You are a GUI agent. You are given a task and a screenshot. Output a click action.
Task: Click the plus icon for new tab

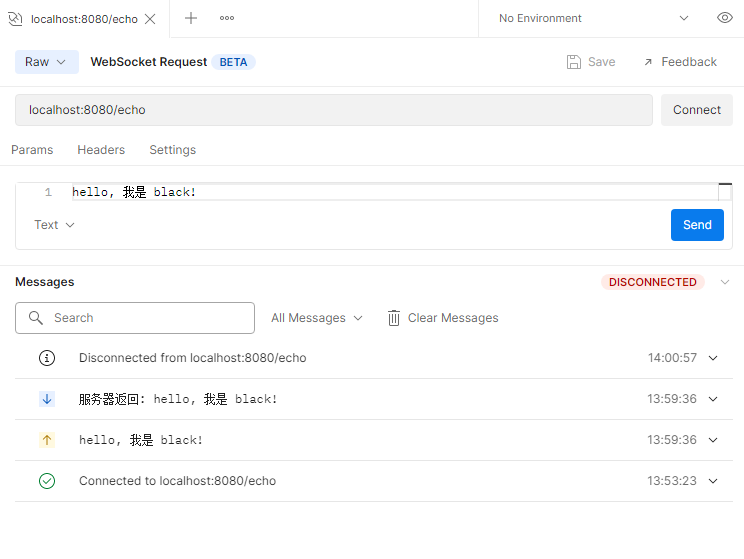[191, 18]
